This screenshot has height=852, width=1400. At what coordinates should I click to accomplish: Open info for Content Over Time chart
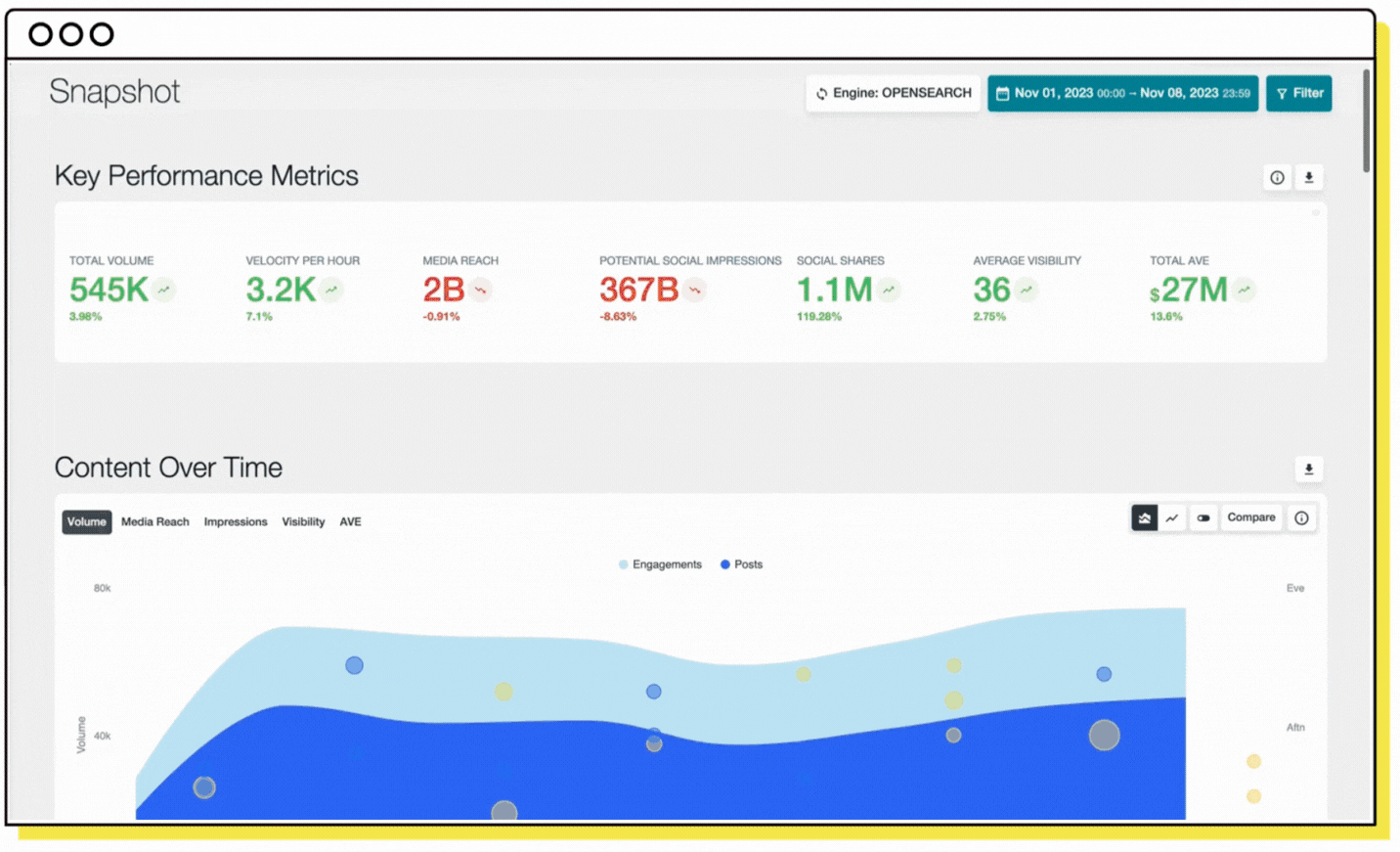click(x=1301, y=518)
